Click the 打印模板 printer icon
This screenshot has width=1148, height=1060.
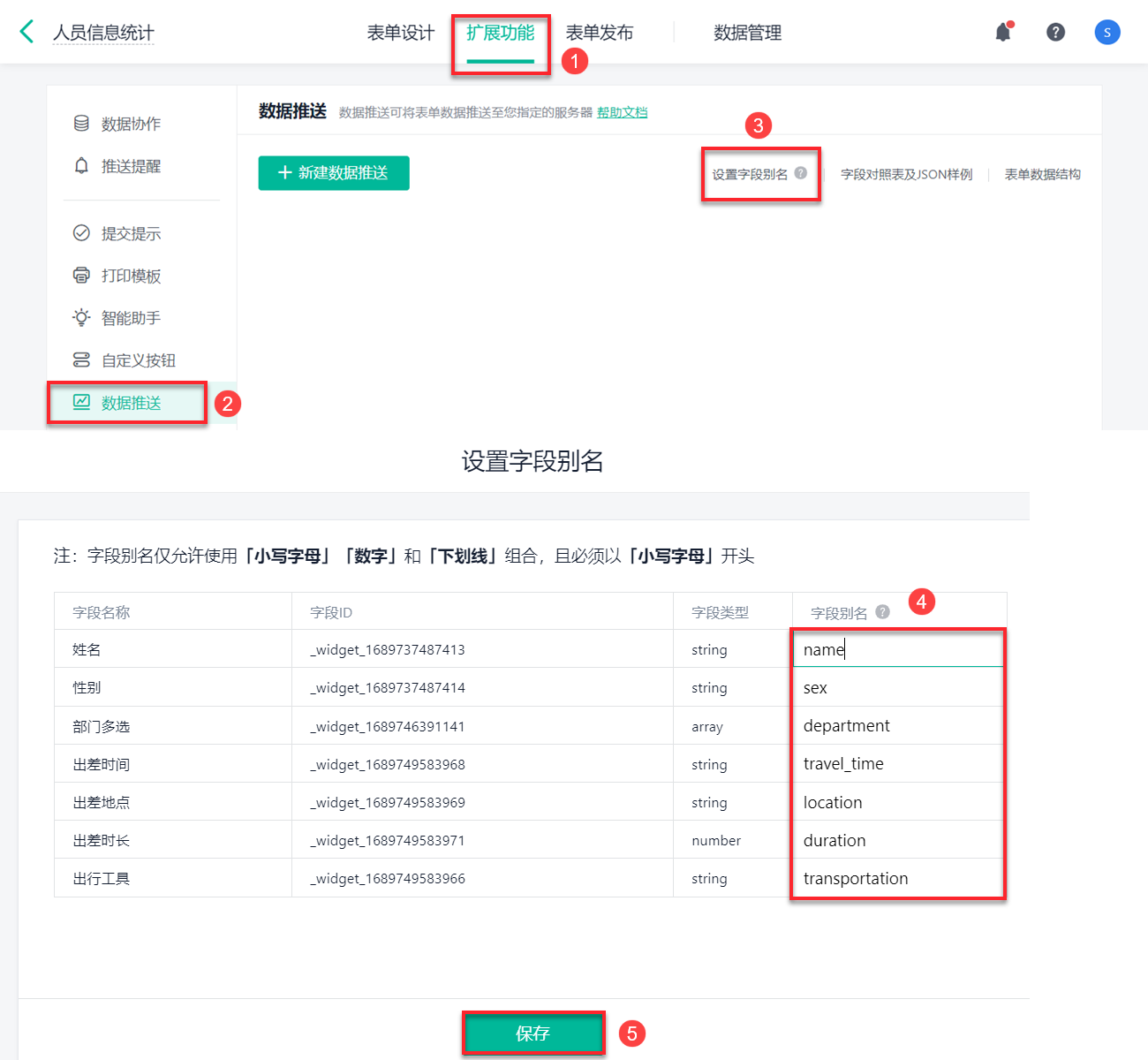(81, 275)
